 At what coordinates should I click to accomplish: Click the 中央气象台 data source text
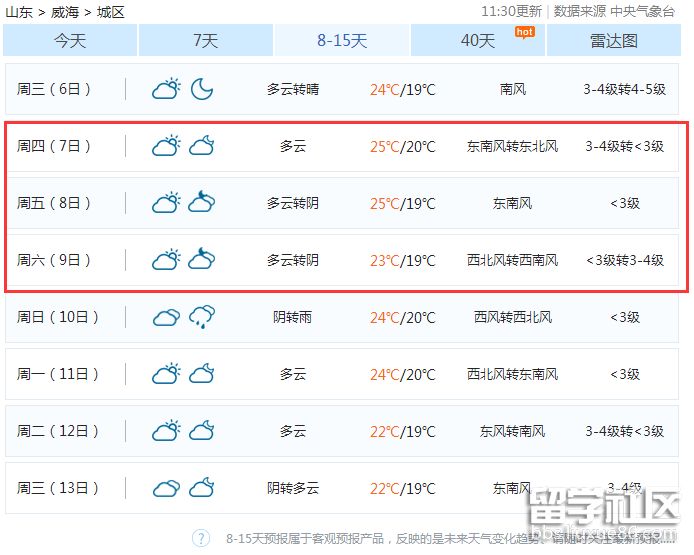643,11
